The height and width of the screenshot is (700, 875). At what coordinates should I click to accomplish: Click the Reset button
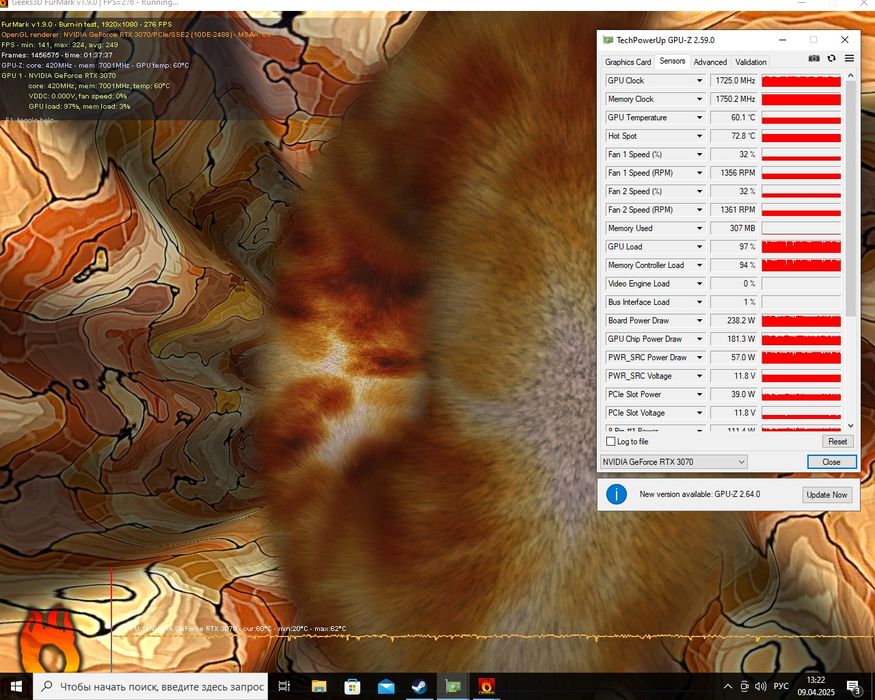pos(838,442)
